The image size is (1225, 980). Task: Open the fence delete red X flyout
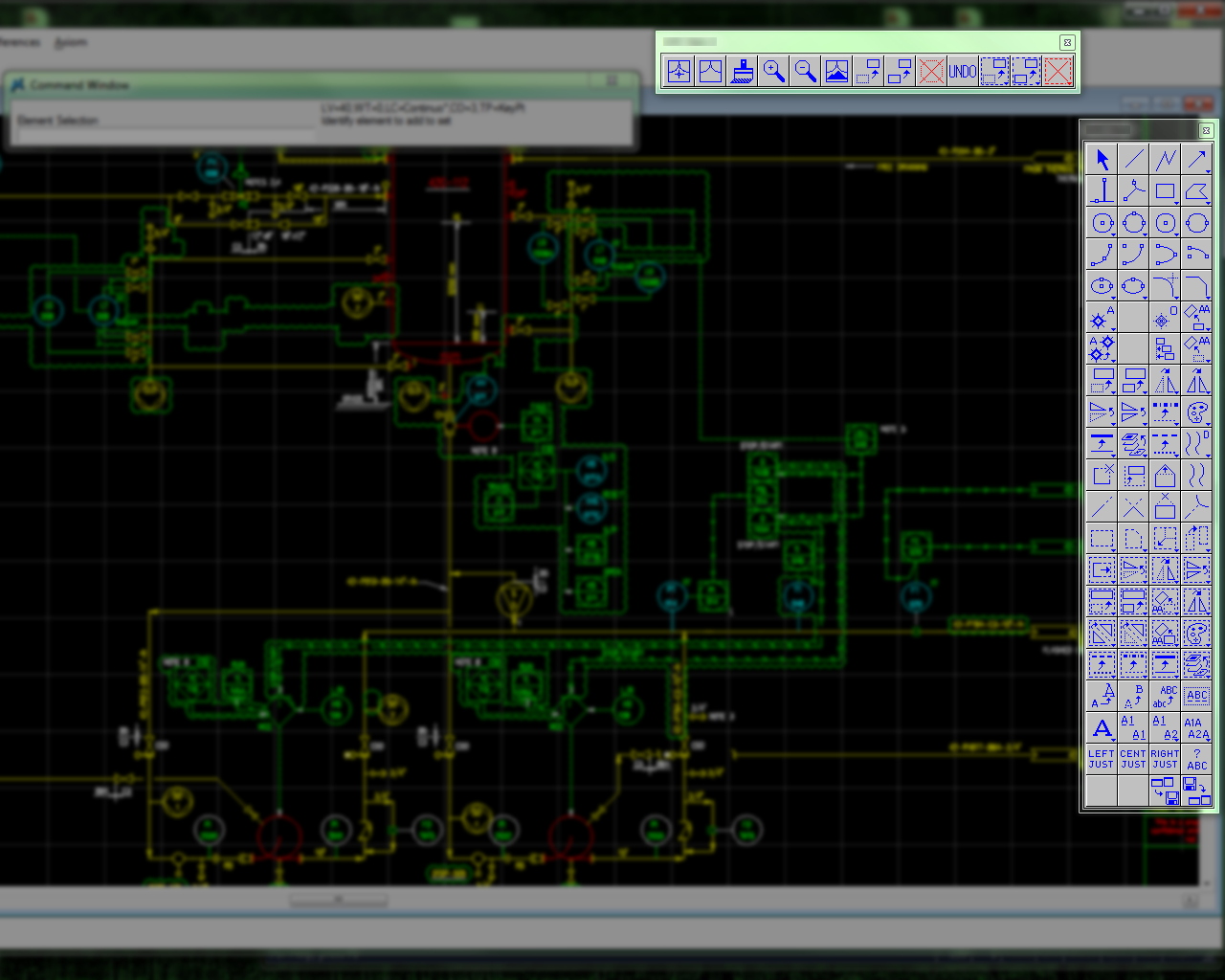(x=1058, y=71)
